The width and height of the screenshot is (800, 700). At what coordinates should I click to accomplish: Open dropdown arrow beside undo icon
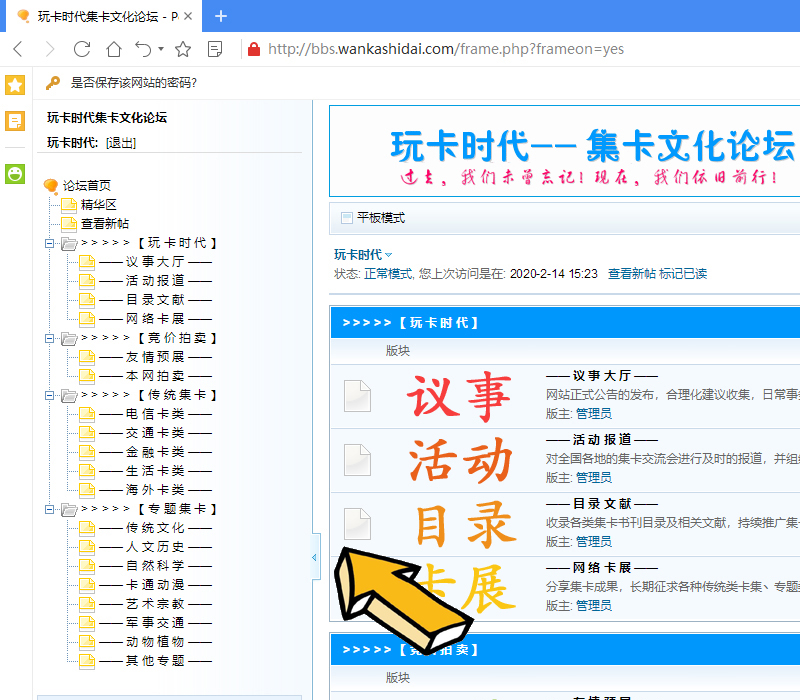tap(161, 49)
